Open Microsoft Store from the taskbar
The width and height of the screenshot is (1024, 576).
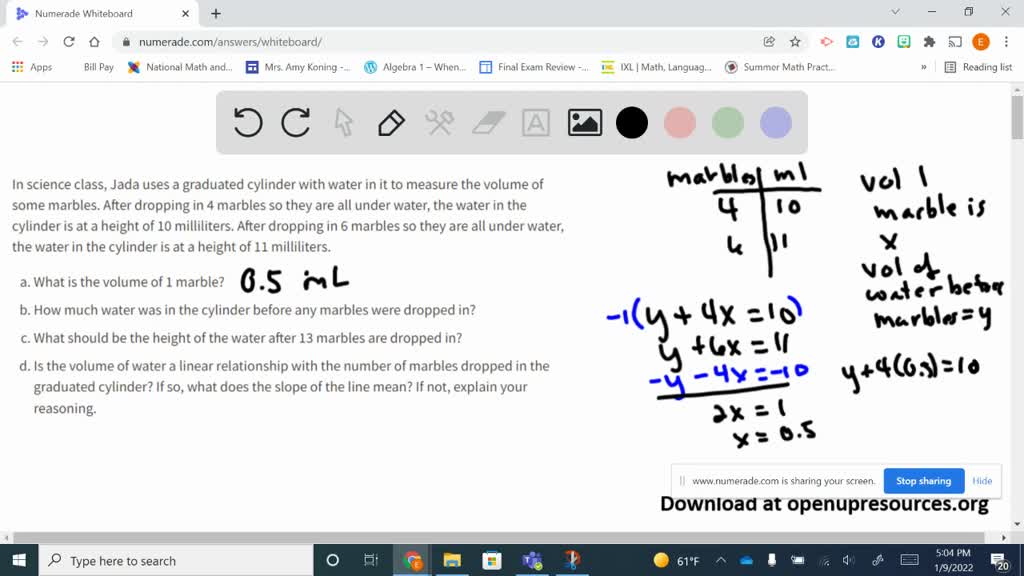click(x=492, y=560)
